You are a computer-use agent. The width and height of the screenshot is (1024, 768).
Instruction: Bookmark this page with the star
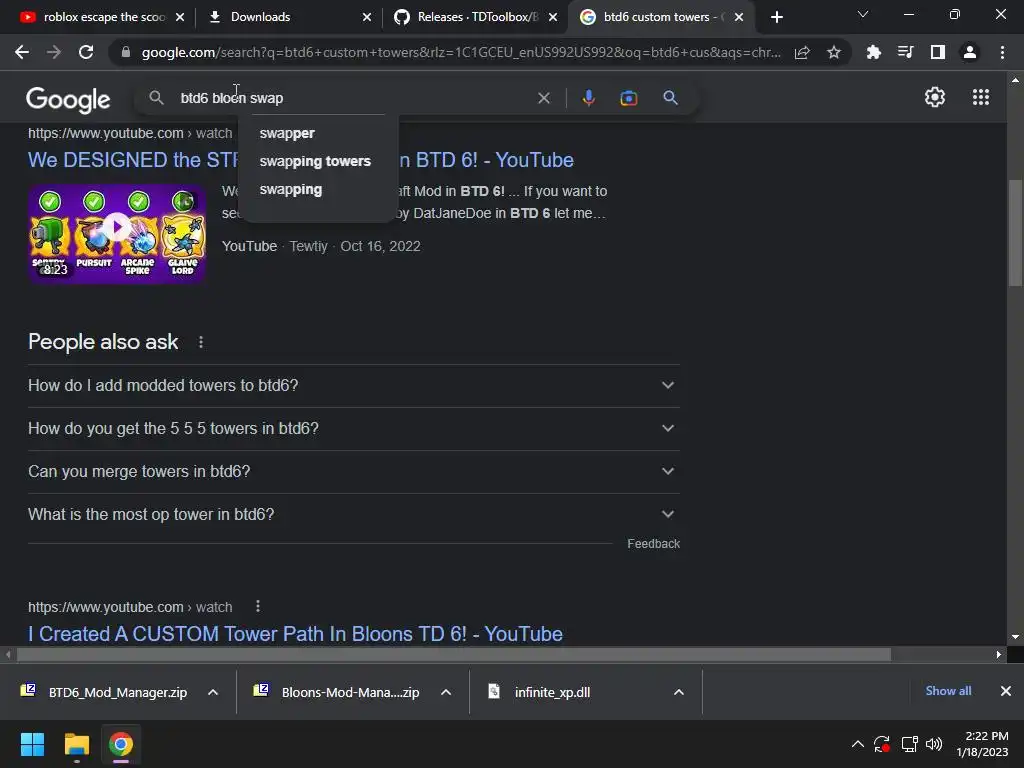(x=834, y=52)
